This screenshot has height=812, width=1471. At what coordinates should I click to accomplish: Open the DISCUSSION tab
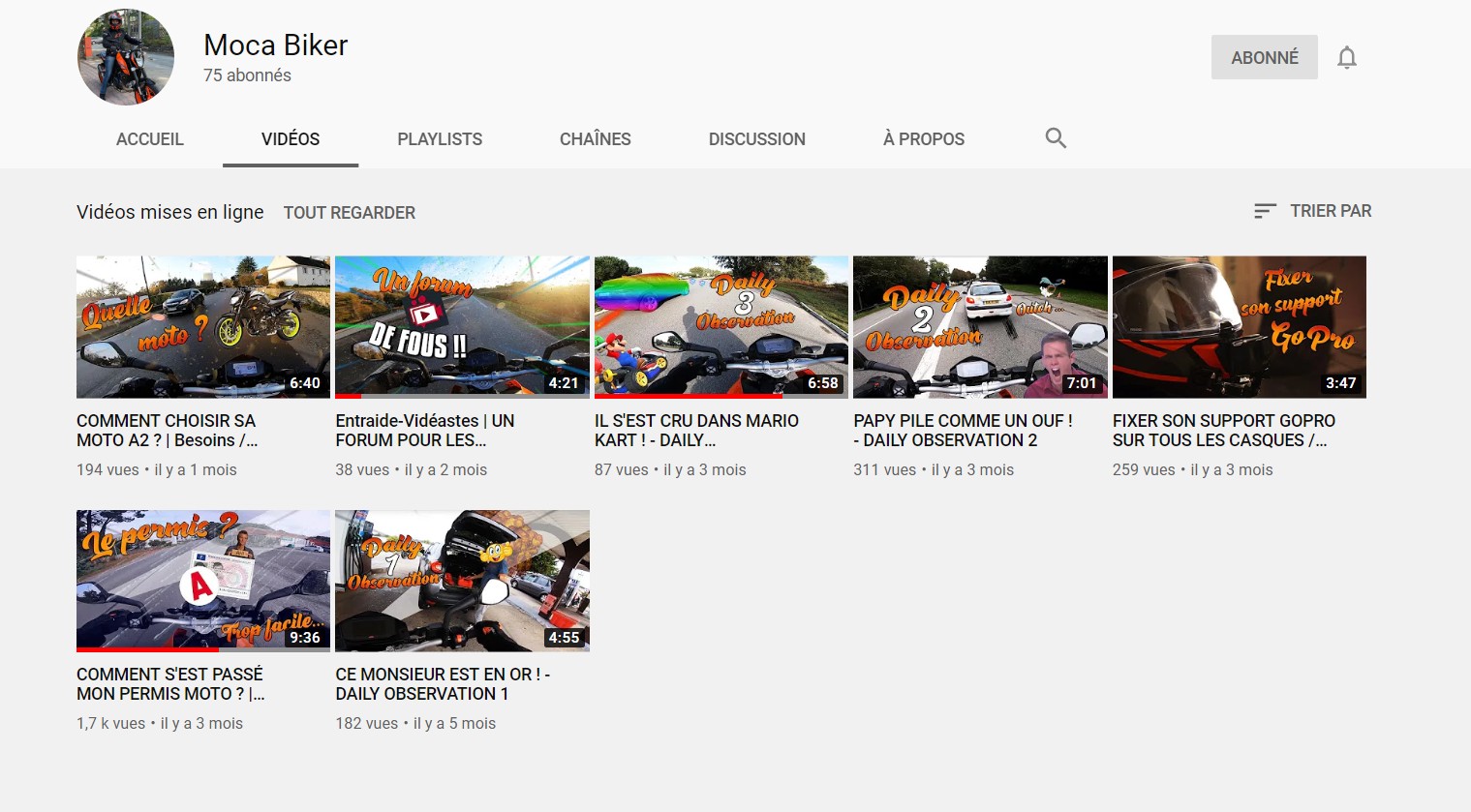[757, 139]
